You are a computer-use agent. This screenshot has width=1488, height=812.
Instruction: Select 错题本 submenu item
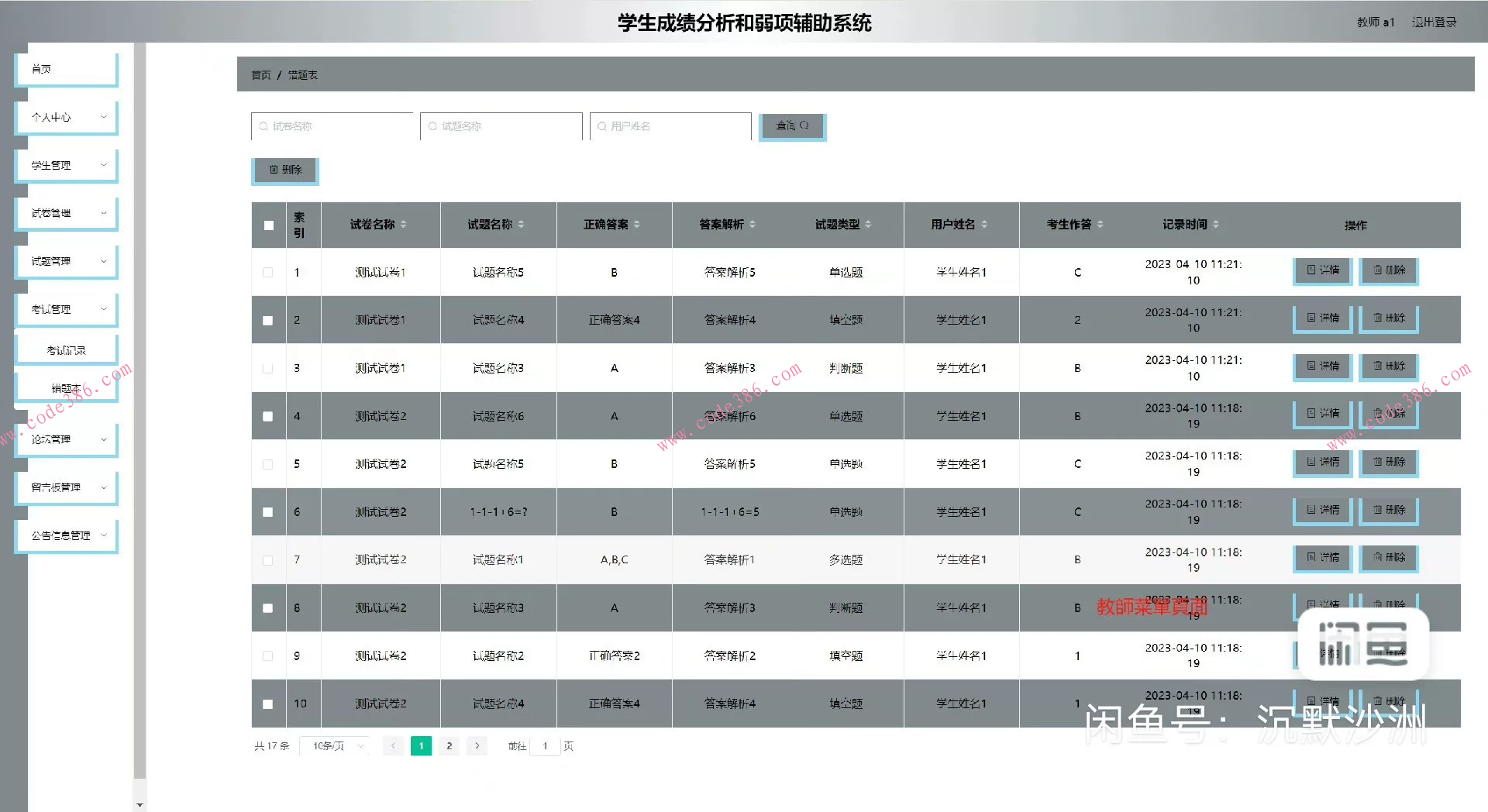click(67, 388)
